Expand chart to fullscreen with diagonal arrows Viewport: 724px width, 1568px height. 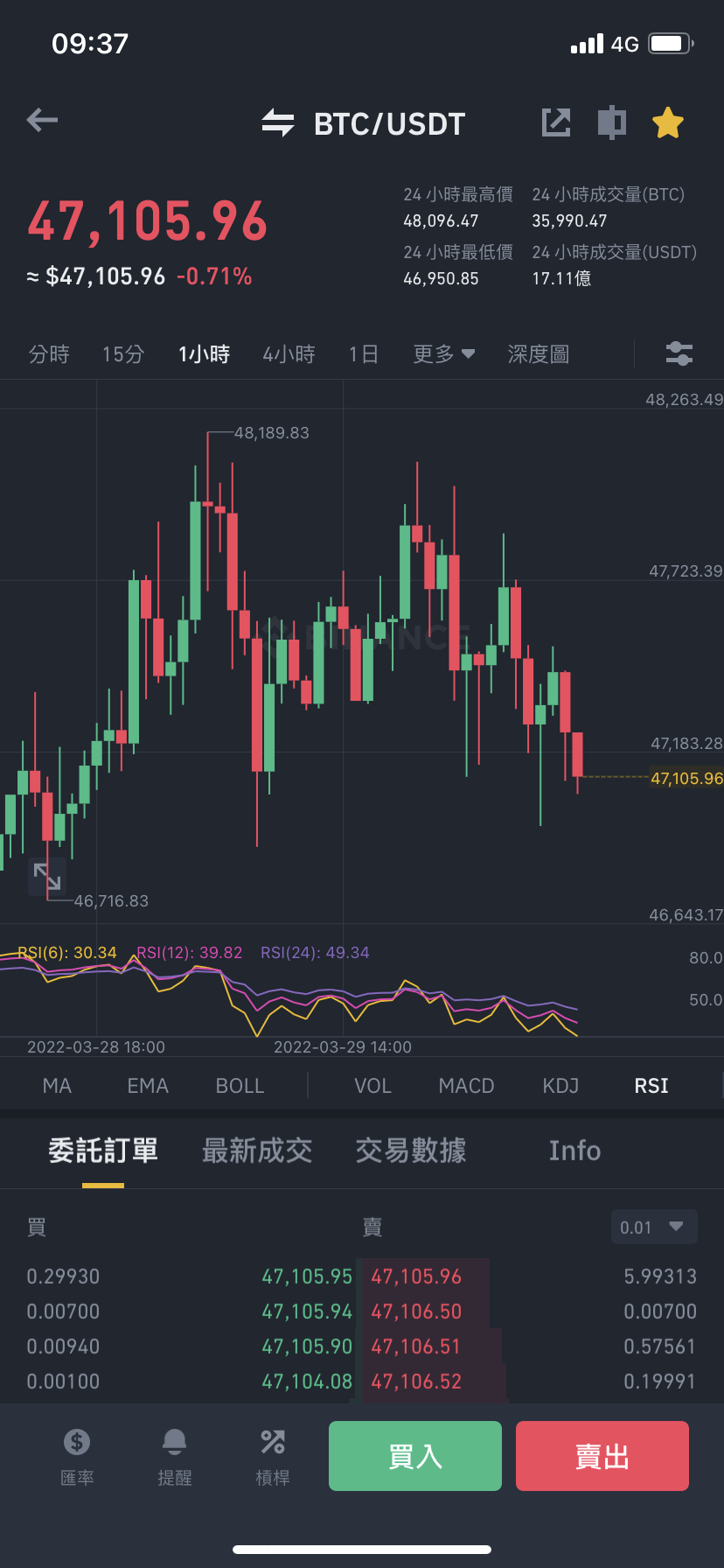point(47,876)
